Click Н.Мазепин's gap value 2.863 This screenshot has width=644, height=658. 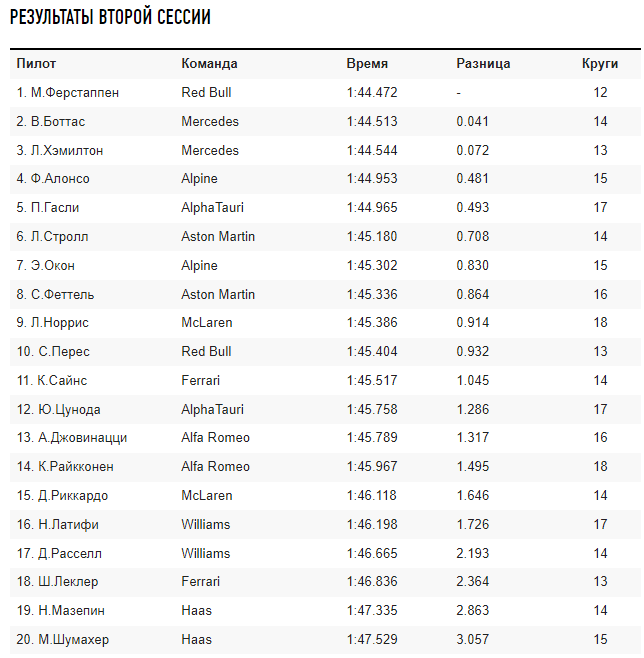tap(473, 611)
